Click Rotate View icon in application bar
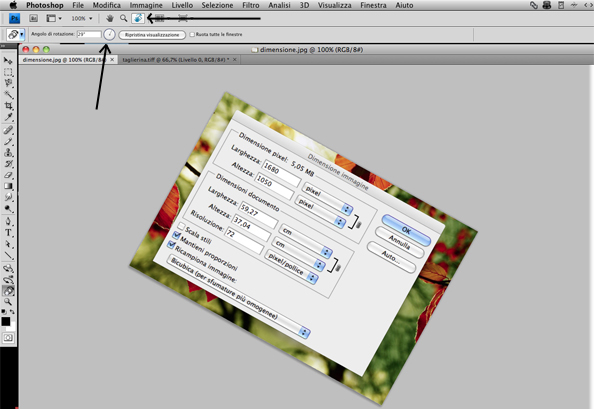The width and height of the screenshot is (594, 409). [138, 18]
